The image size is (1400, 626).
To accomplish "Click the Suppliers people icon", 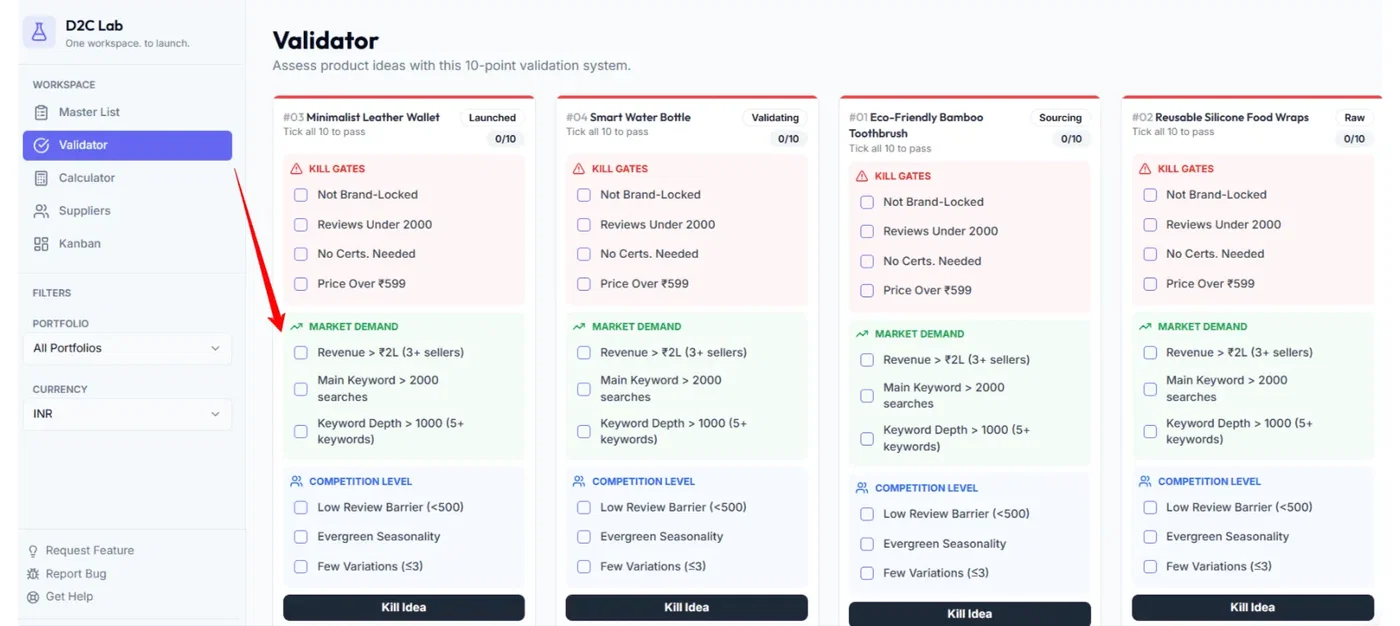I will pyautogui.click(x=41, y=211).
